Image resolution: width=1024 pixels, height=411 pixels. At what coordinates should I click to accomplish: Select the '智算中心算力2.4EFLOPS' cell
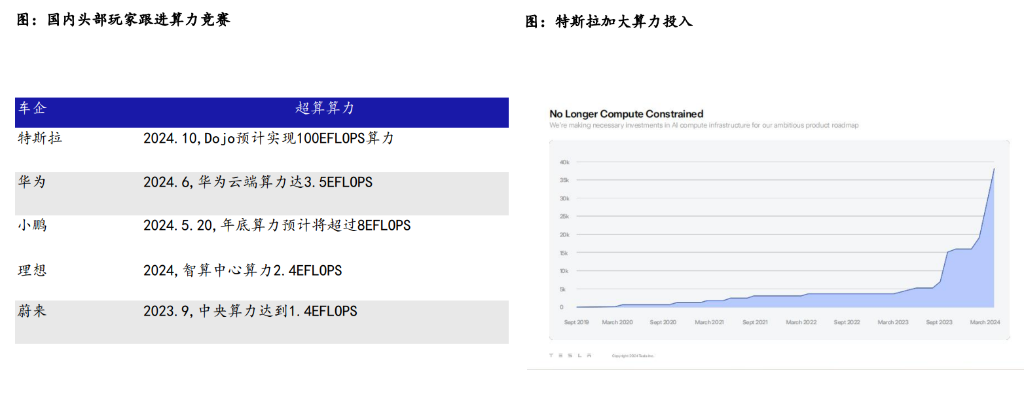click(242, 270)
